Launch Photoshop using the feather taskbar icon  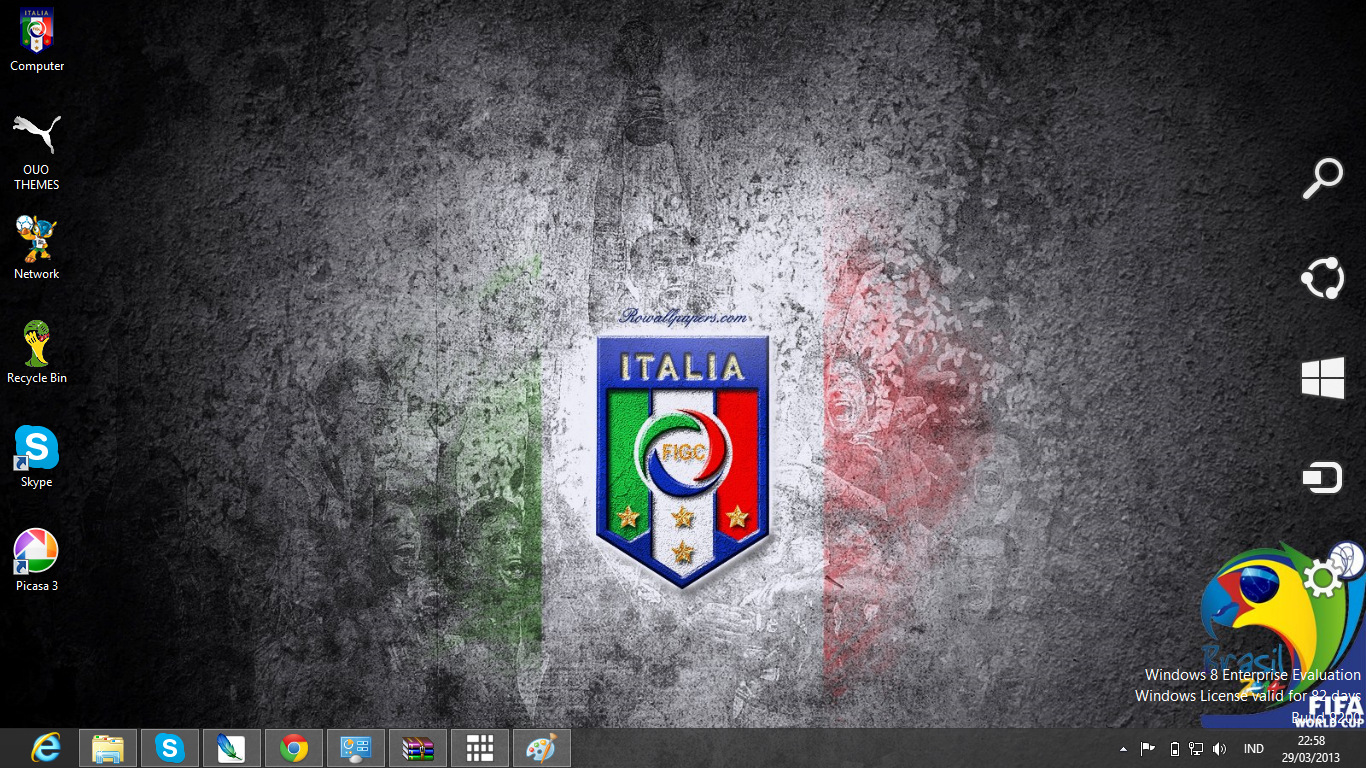point(232,747)
